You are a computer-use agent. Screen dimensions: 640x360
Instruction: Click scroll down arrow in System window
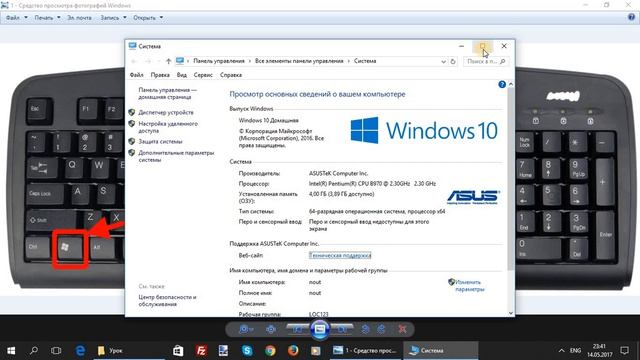click(511, 313)
